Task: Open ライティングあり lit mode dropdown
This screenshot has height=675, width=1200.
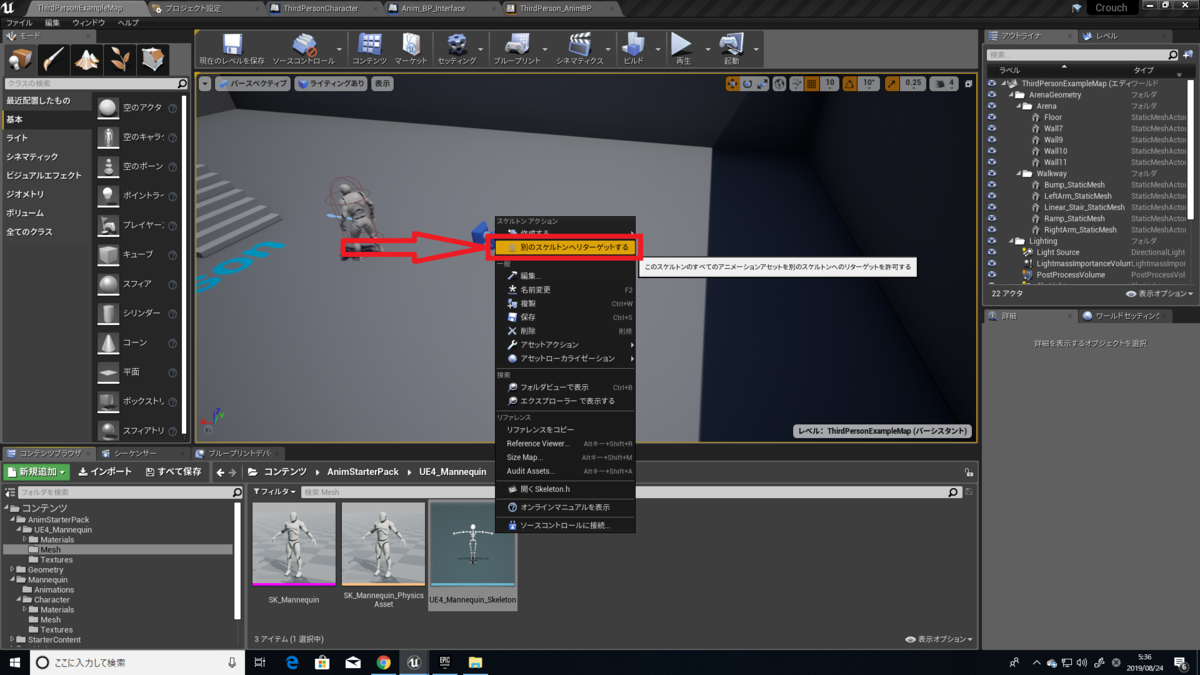Action: tap(331, 84)
